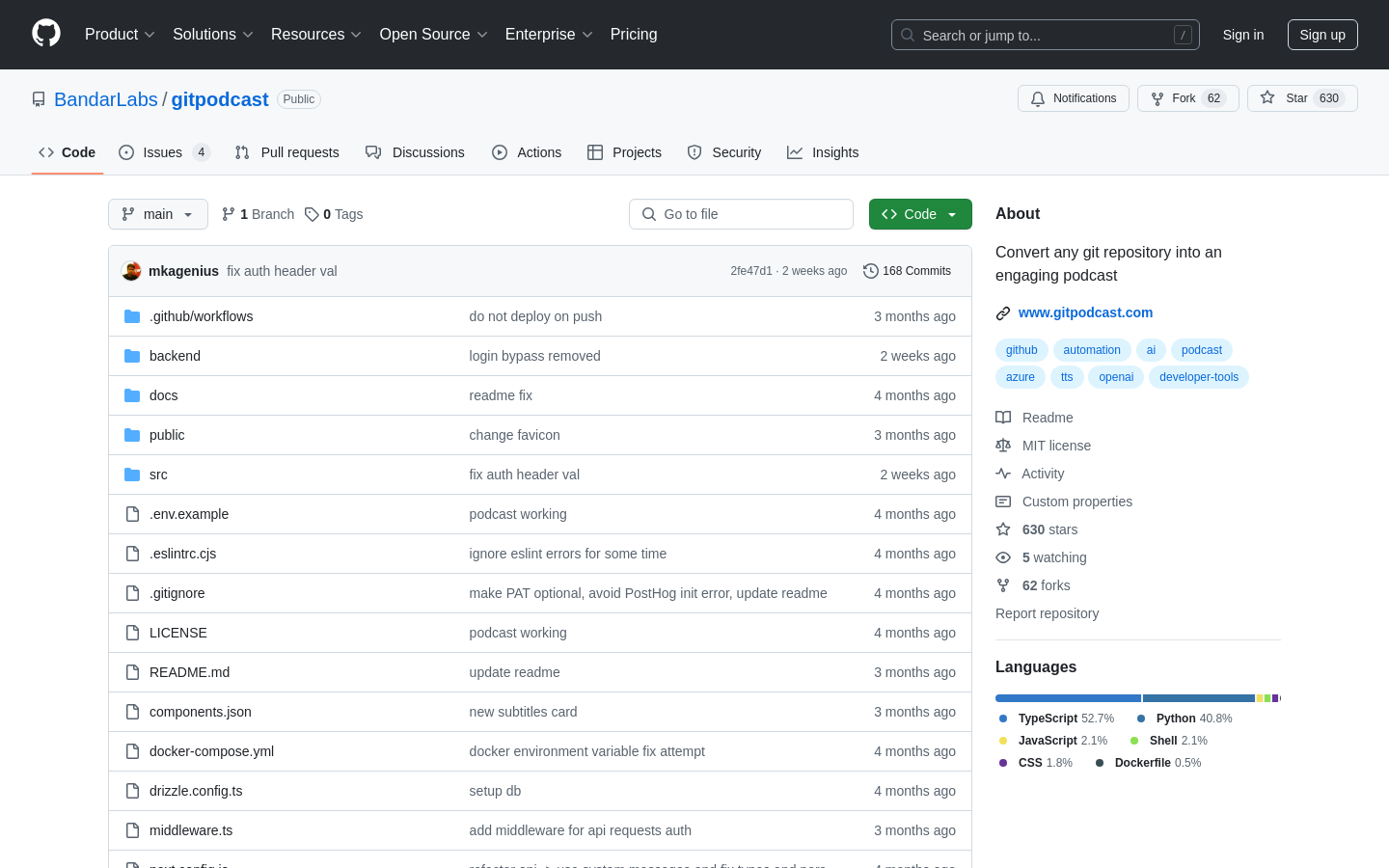Click the Go to file input
Screen dimensions: 1389x868
pos(741,214)
